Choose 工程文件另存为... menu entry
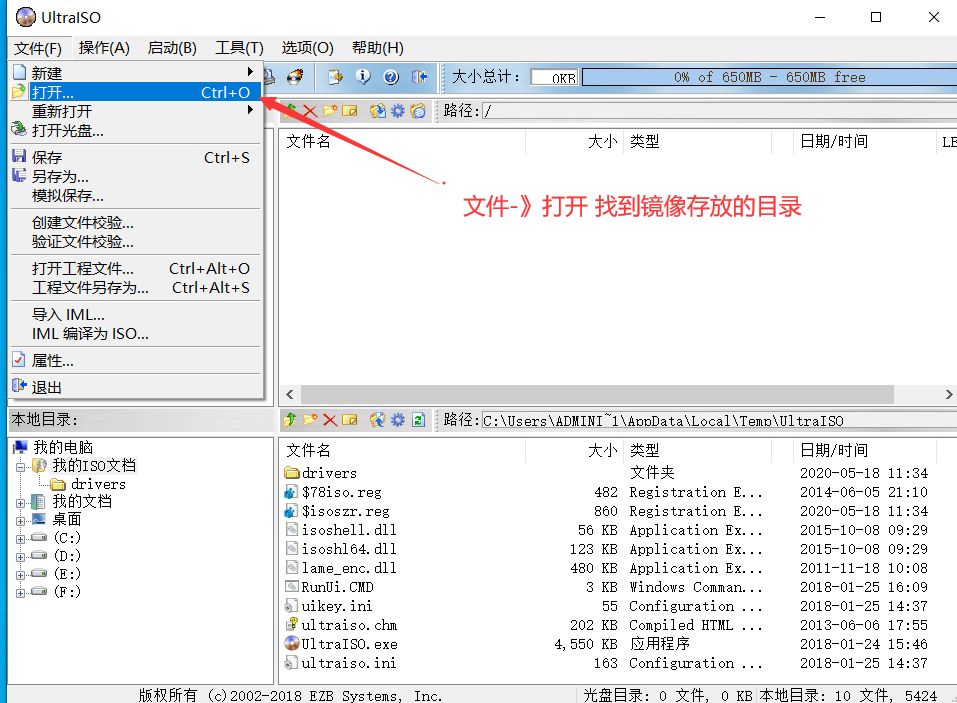 [135, 287]
